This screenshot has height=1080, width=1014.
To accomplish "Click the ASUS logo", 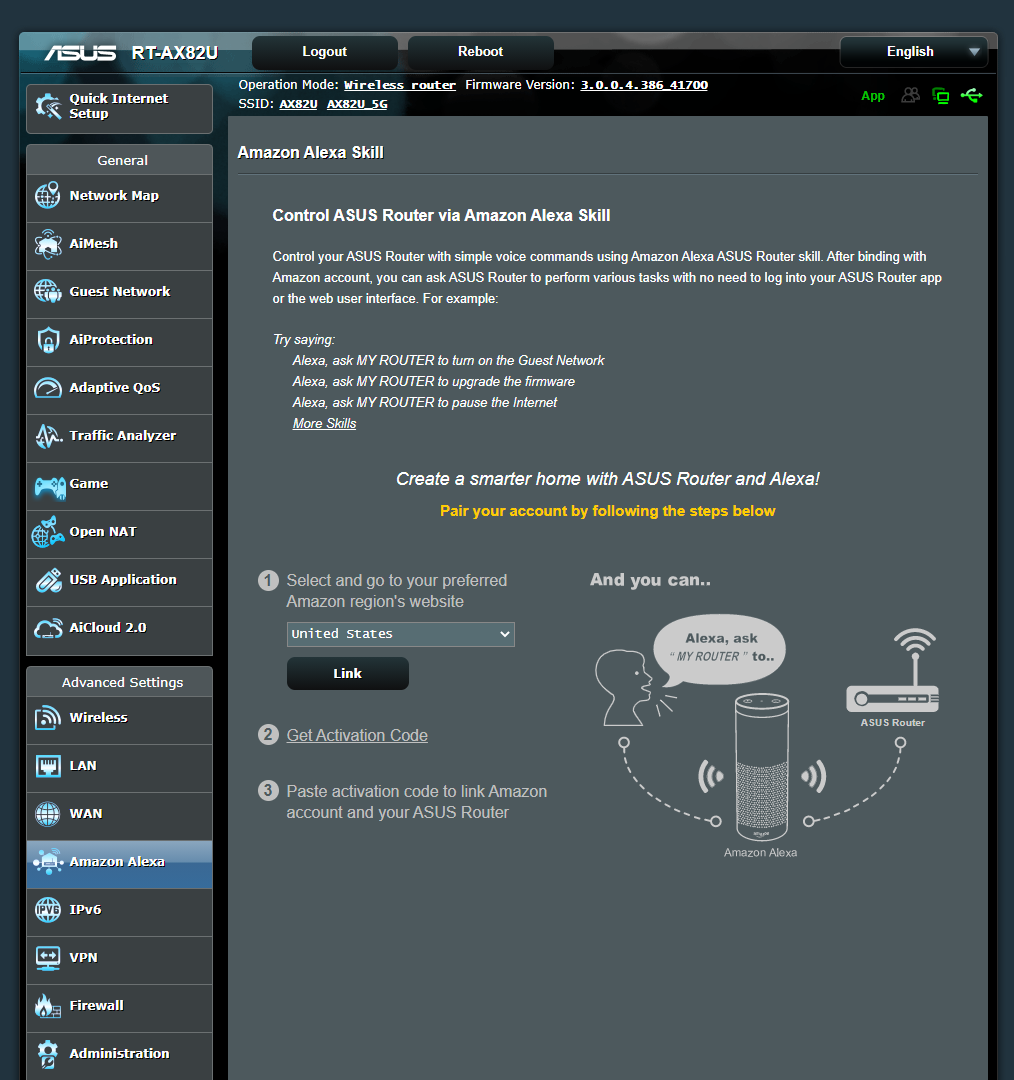I will click(x=81, y=53).
